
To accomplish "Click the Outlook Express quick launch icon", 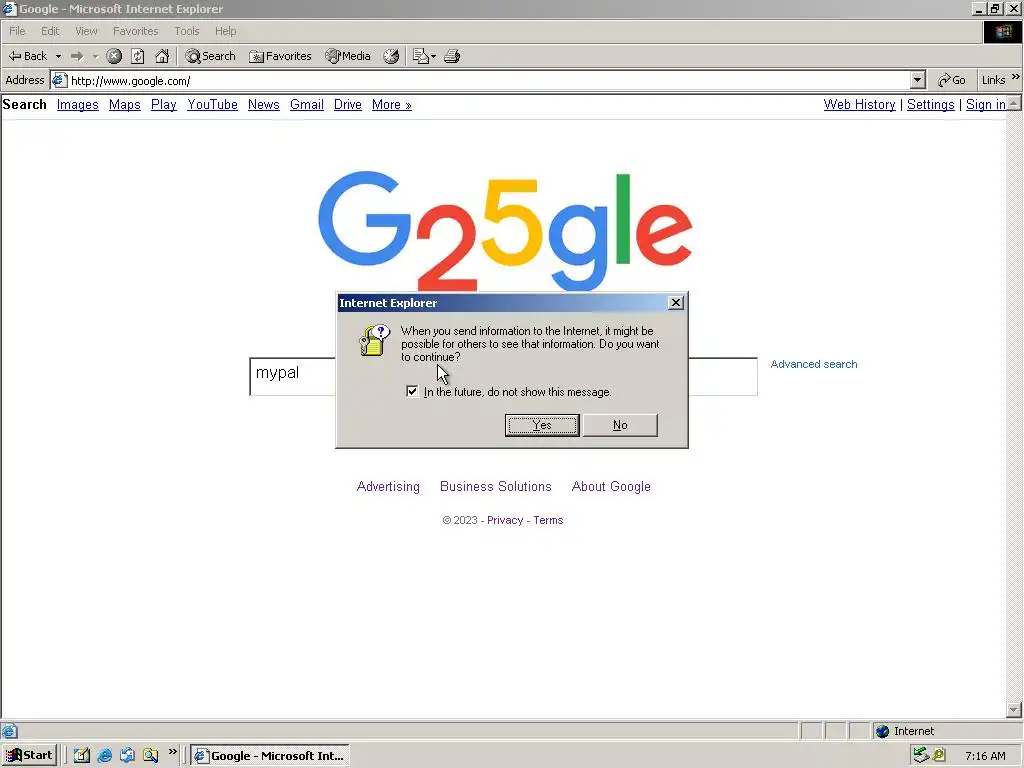I will click(x=127, y=756).
